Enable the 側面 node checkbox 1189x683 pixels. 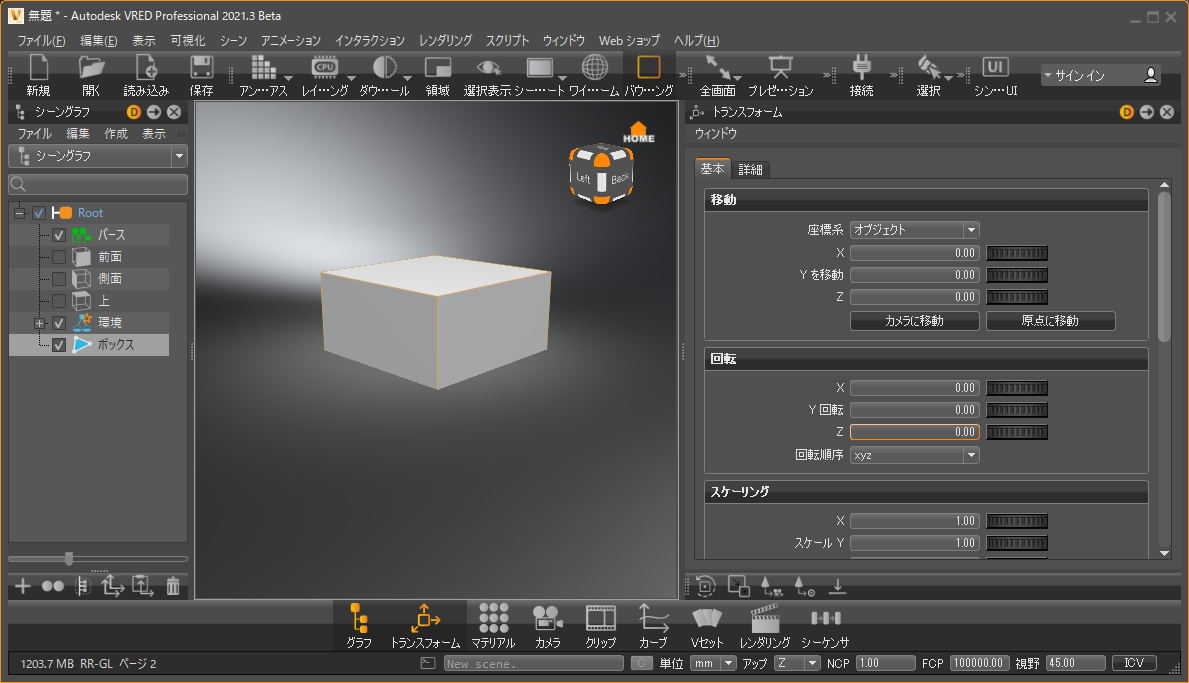[x=59, y=279]
